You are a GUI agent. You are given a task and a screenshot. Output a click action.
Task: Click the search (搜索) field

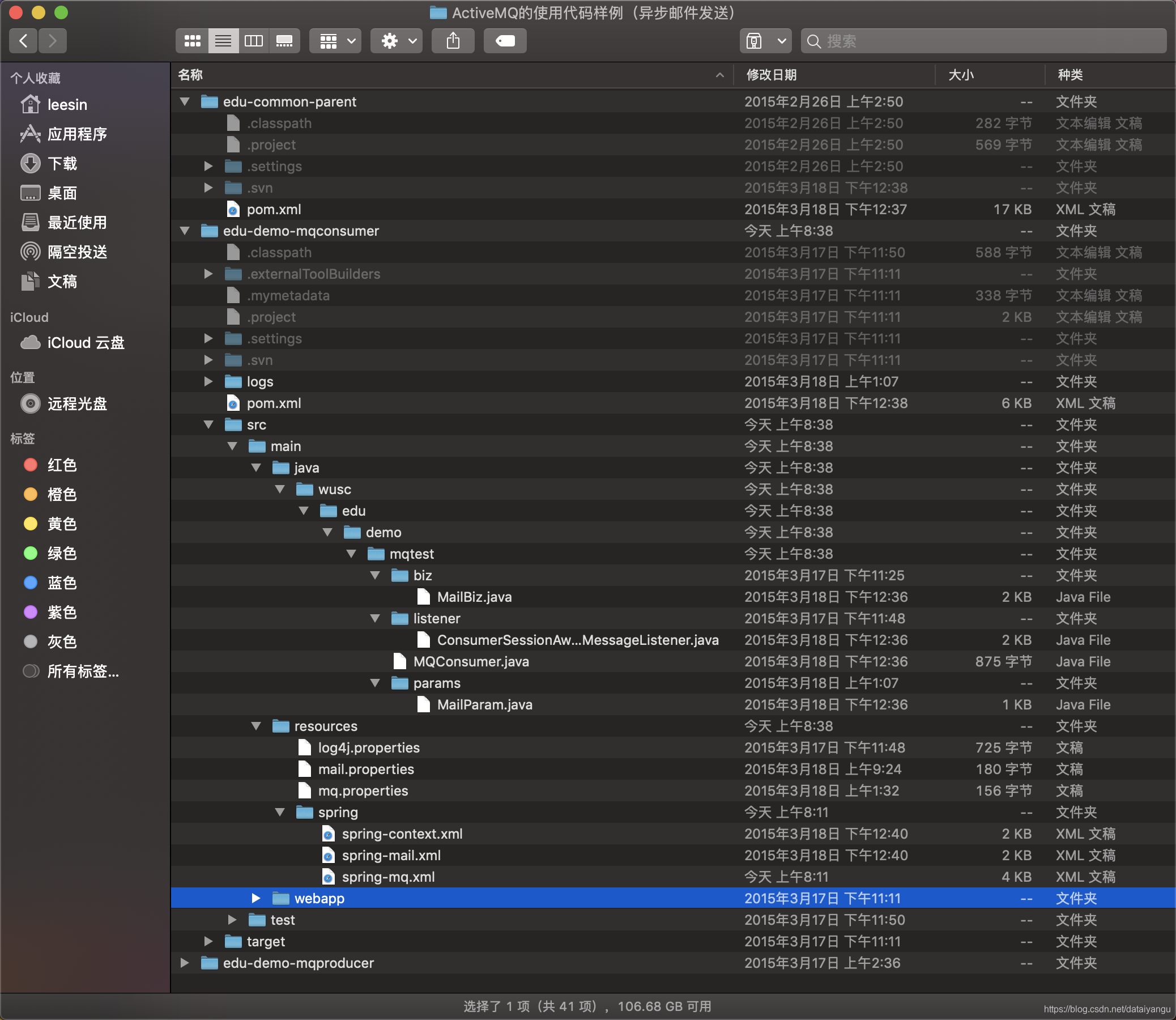click(x=990, y=41)
